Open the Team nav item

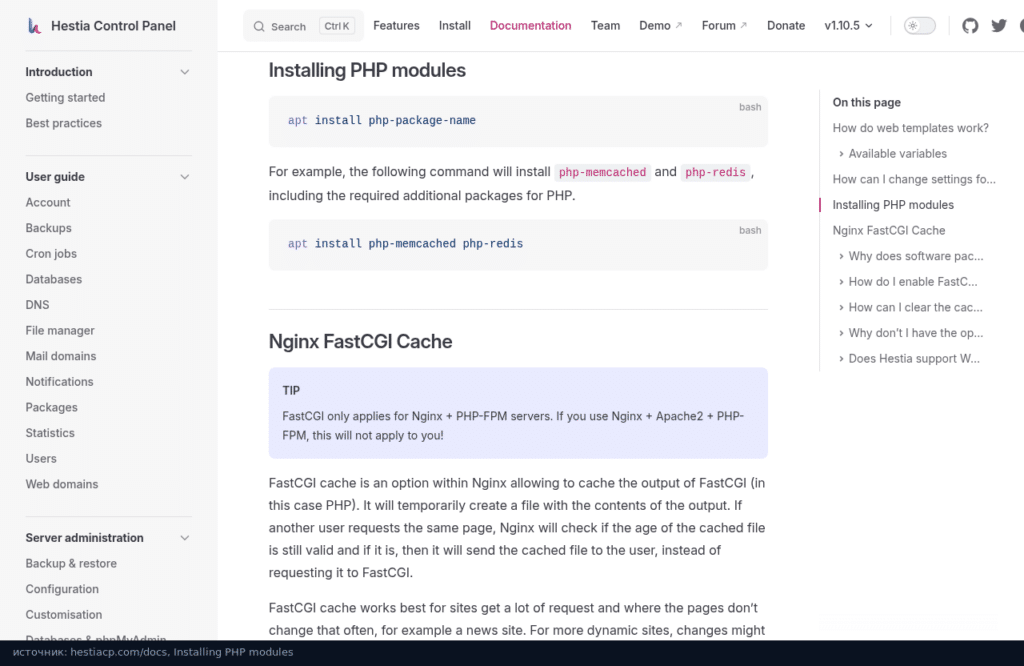pyautogui.click(x=605, y=25)
